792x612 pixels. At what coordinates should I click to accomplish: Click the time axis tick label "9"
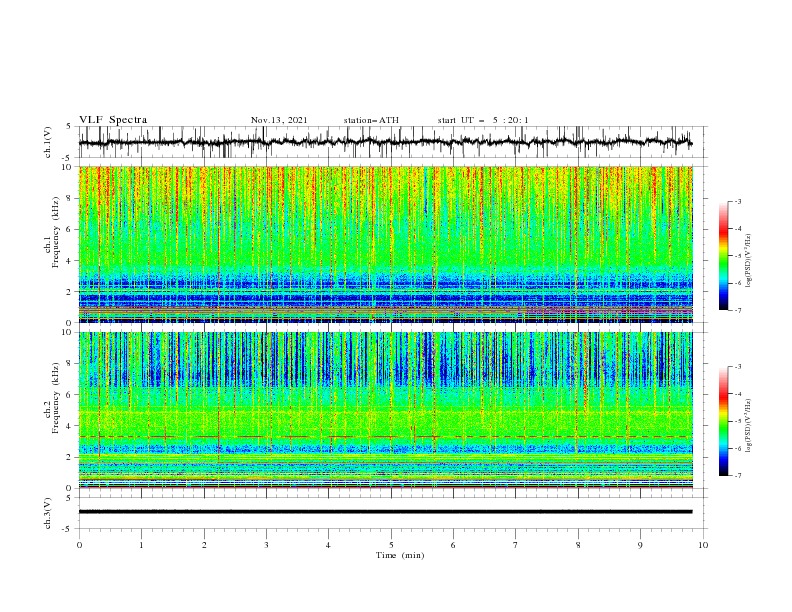640,545
